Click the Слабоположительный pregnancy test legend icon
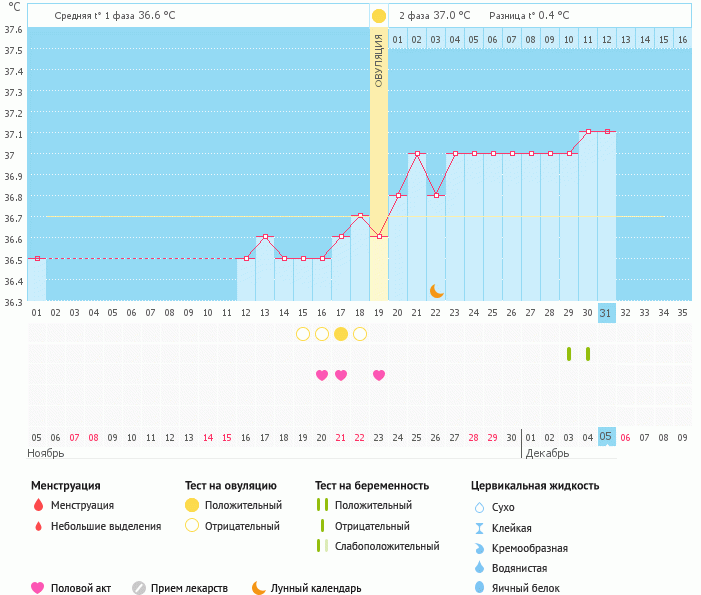 321,546
